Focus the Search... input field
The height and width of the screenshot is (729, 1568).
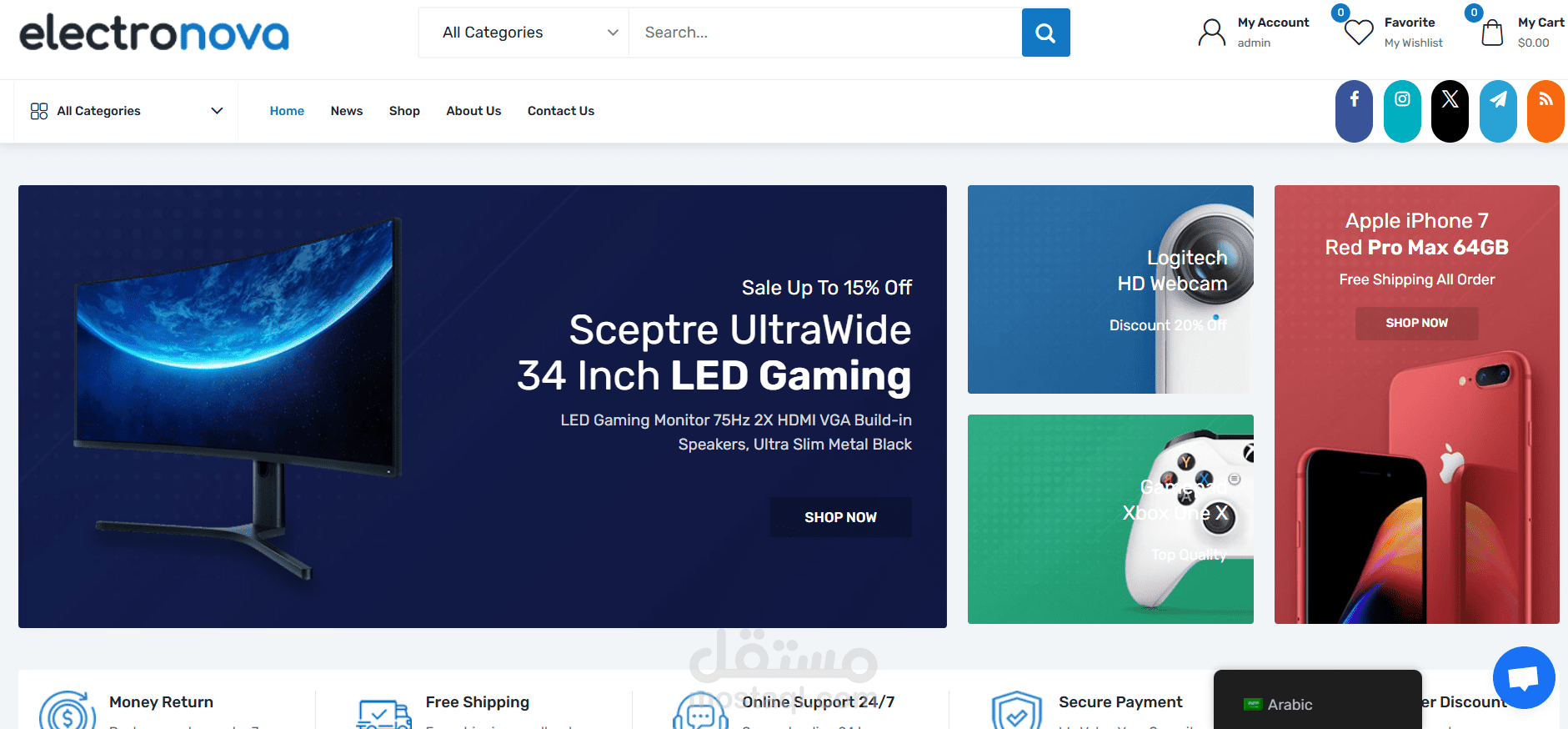(x=825, y=33)
